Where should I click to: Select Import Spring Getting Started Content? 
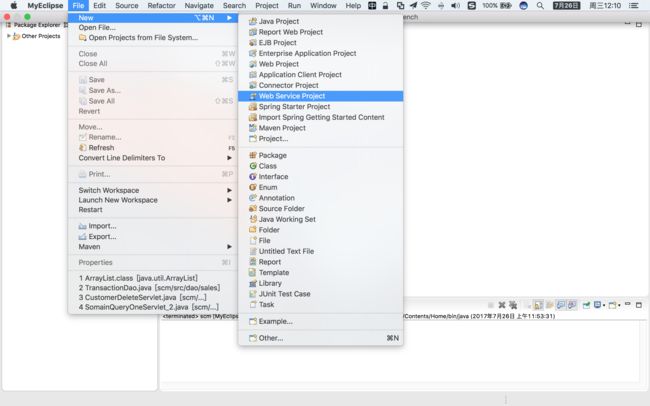click(x=320, y=117)
